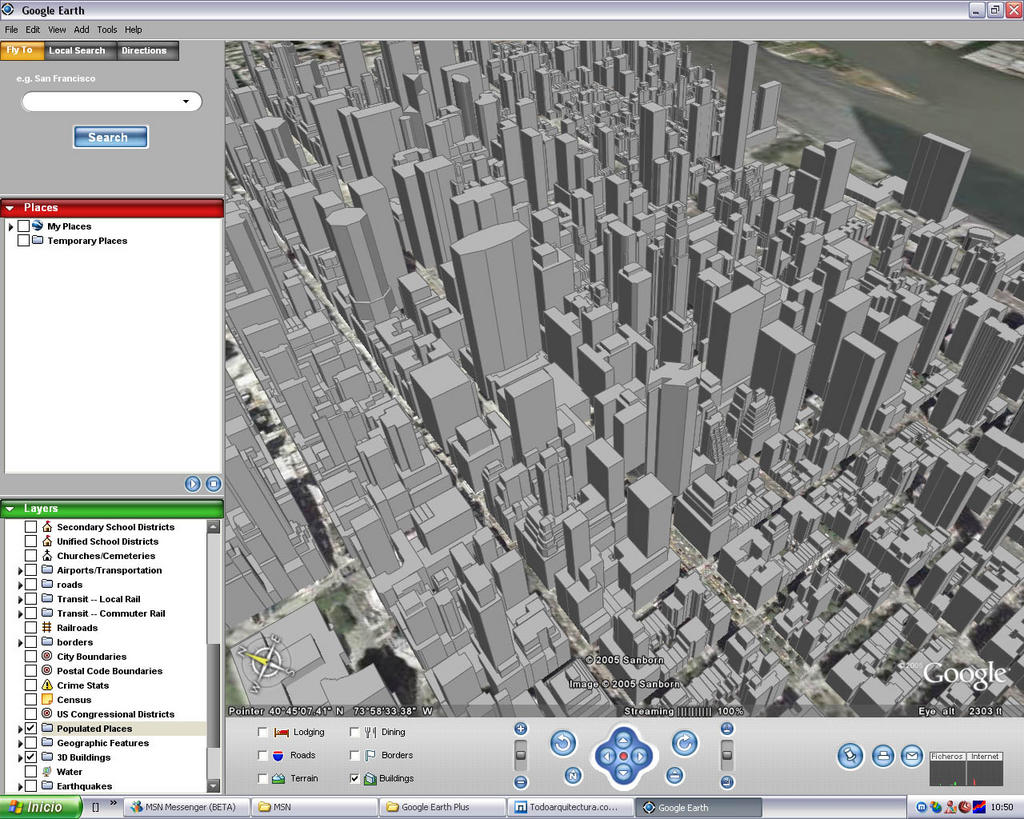Image resolution: width=1024 pixels, height=819 pixels.
Task: Click Crime Stats warning icon
Action: (47, 685)
